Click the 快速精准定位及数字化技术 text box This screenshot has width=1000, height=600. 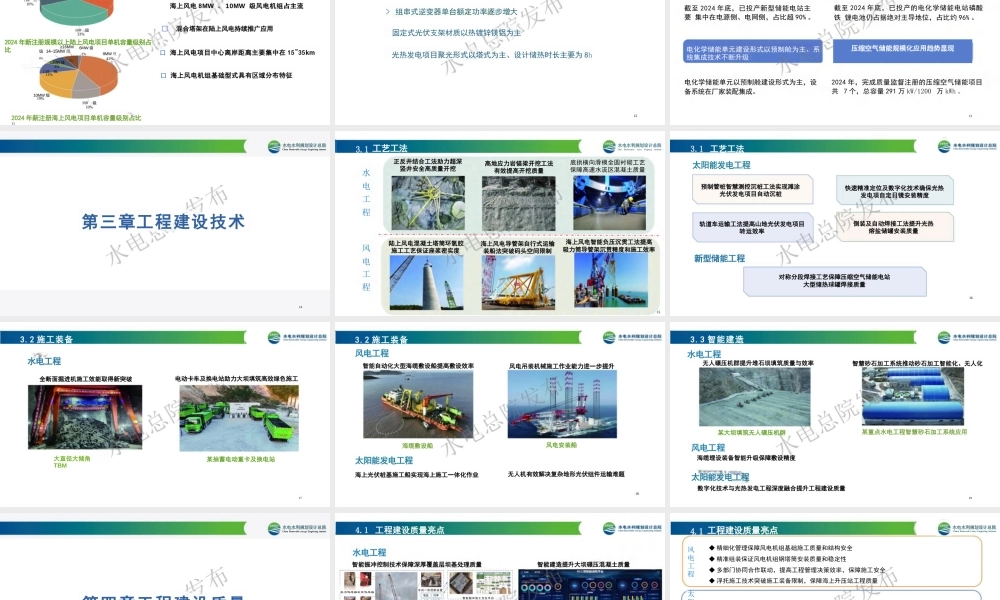894,191
